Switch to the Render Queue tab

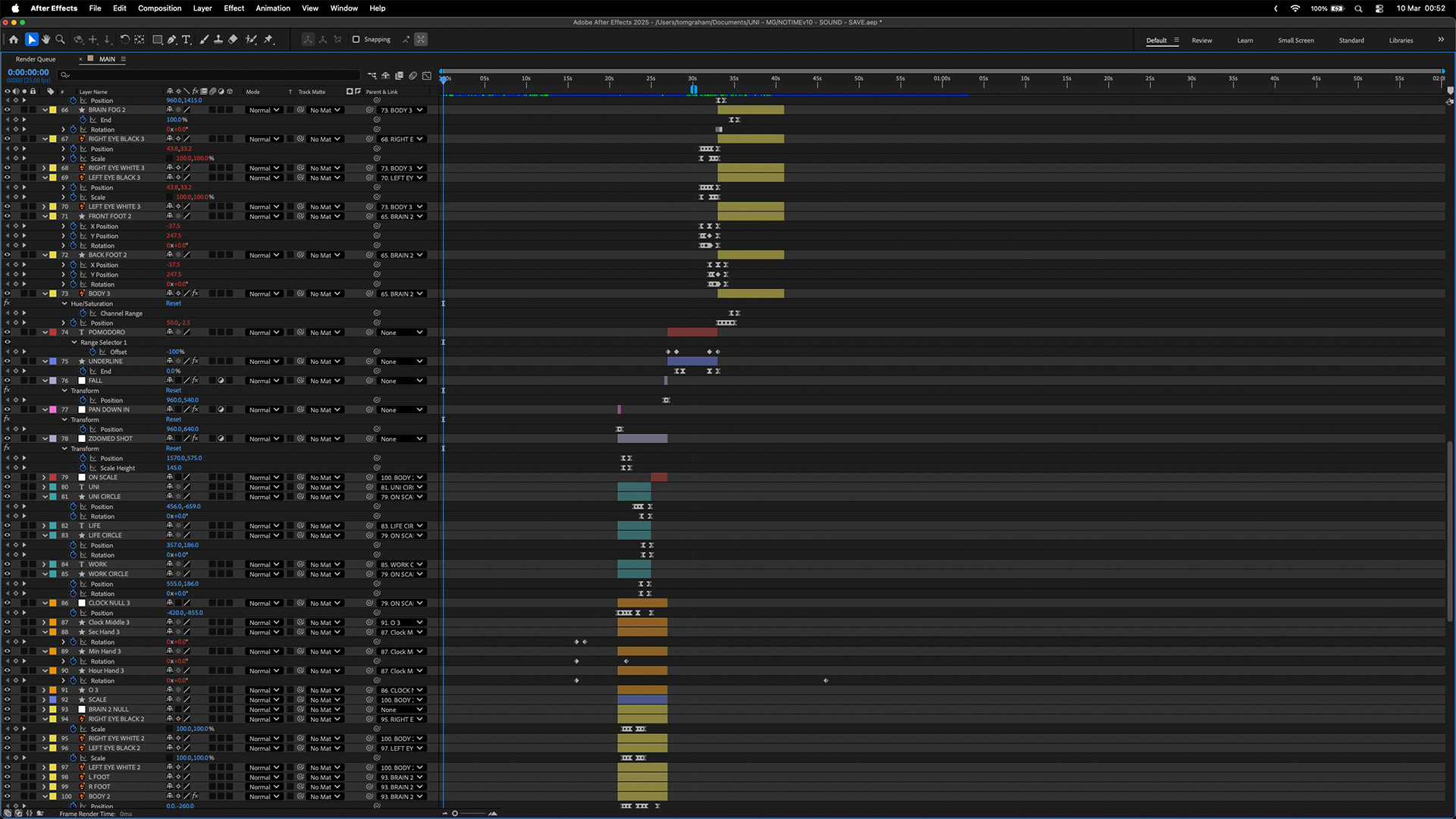(36, 59)
